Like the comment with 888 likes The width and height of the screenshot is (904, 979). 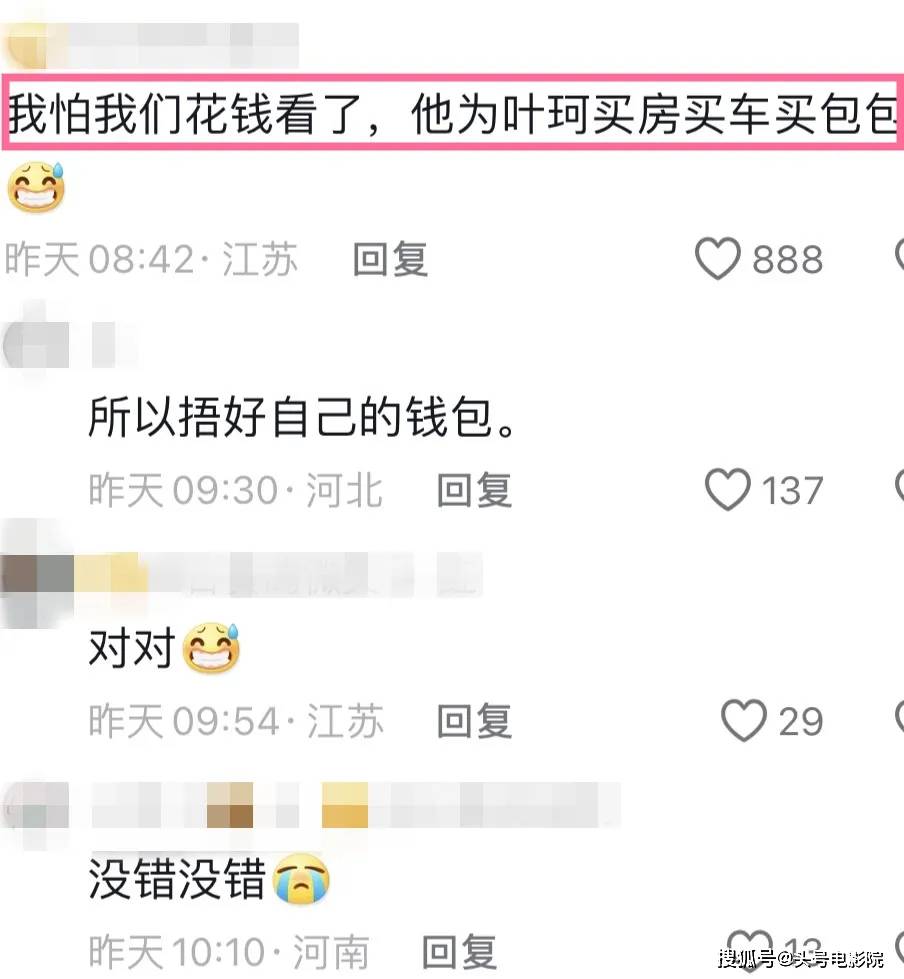point(718,258)
